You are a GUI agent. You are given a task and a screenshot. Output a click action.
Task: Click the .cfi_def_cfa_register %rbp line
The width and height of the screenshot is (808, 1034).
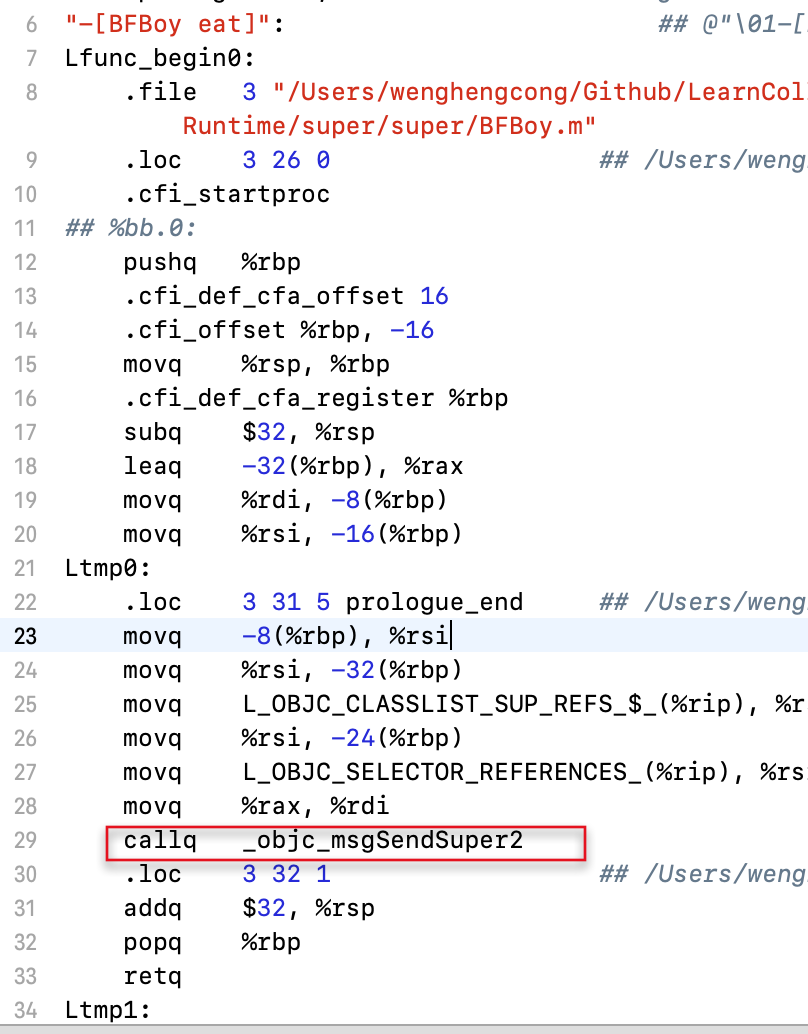pyautogui.click(x=315, y=398)
